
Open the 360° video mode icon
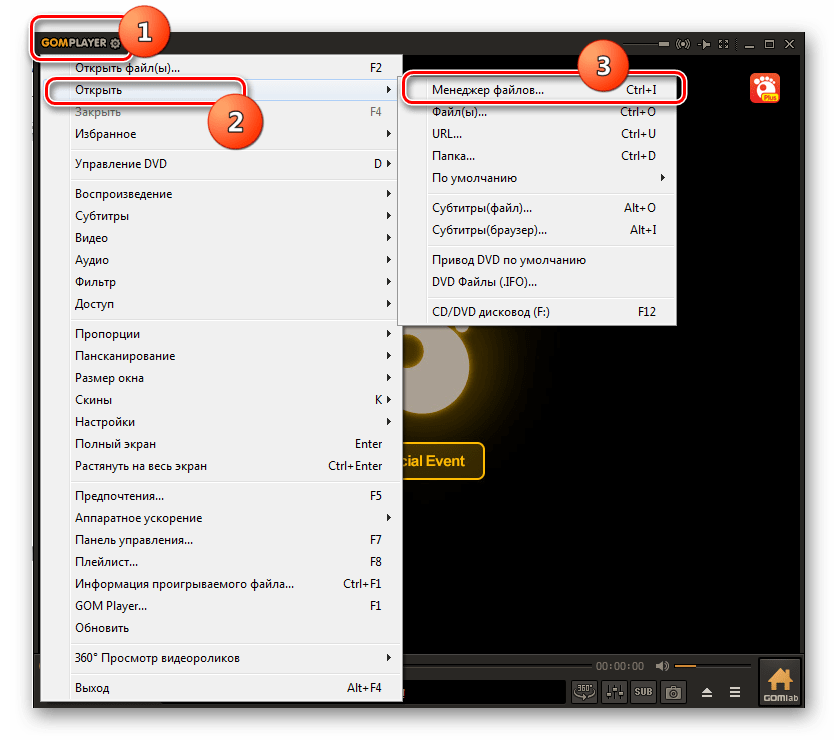tap(584, 692)
